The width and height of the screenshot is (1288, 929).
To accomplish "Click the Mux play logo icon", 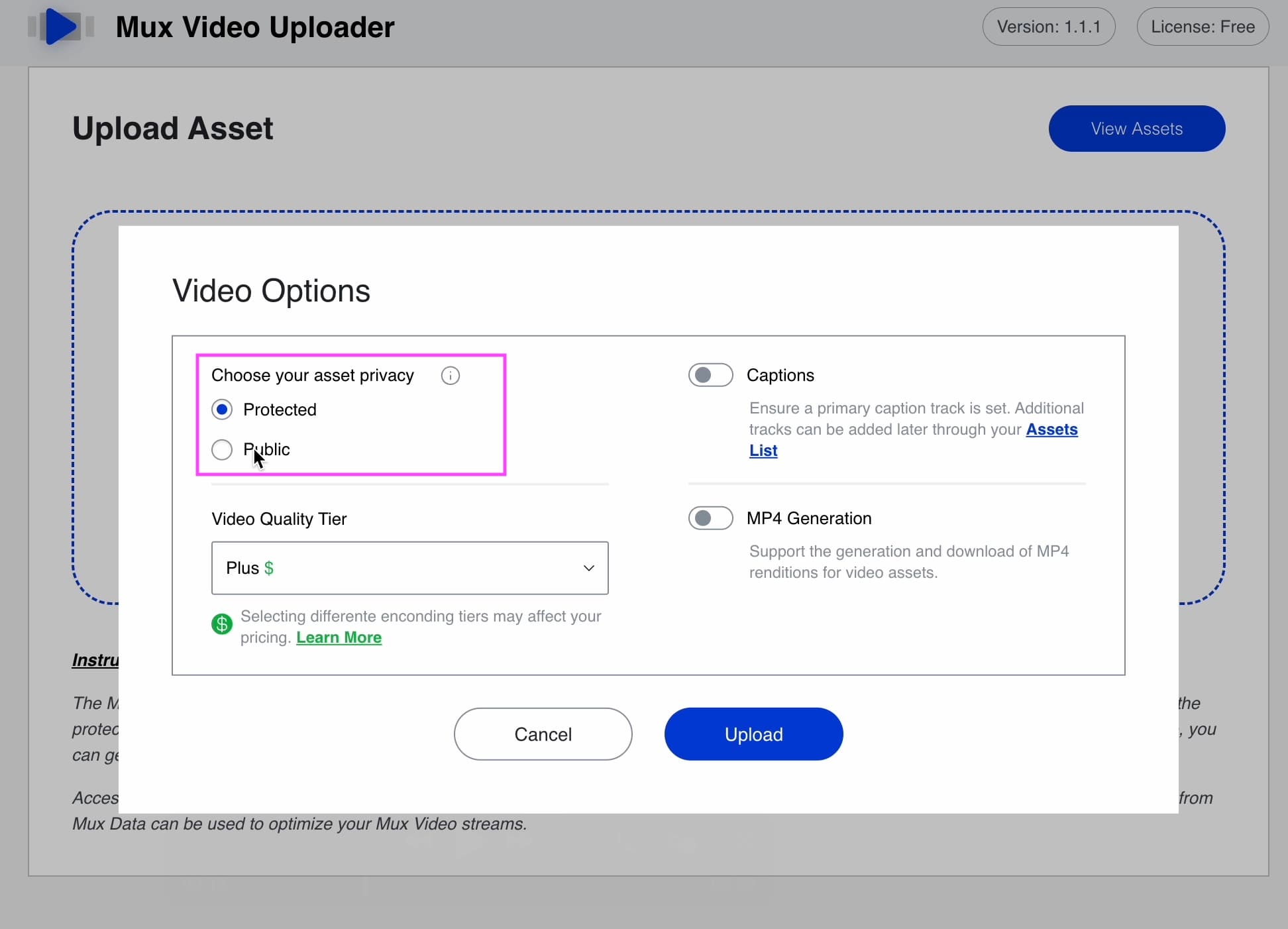I will (61, 27).
